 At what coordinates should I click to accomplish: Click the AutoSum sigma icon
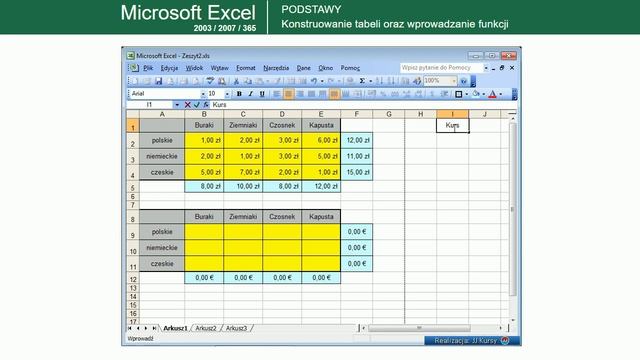click(362, 81)
